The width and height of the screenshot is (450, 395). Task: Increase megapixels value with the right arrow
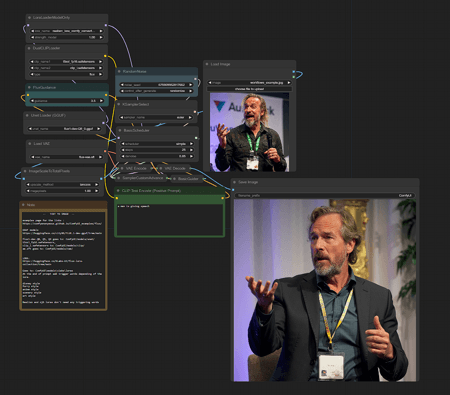(97, 191)
